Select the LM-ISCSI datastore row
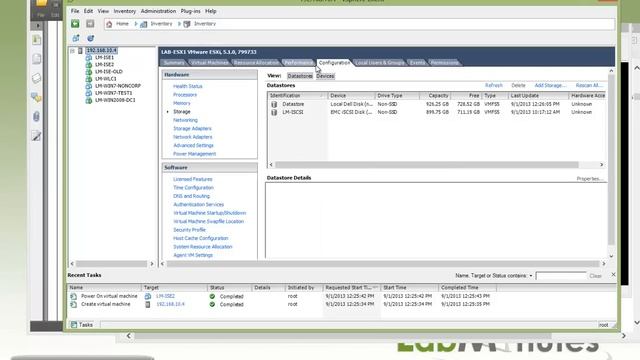Viewport: 640px width, 360px height. pyautogui.click(x=436, y=112)
